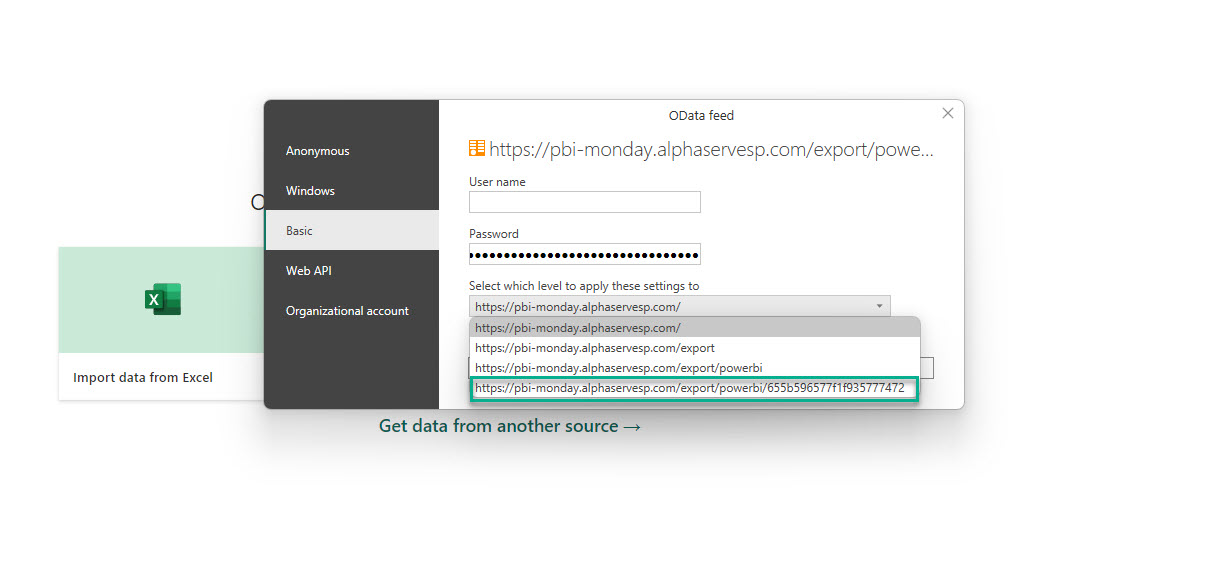Select the Basic authentication tab
Screen dimensions: 1206x577
[x=300, y=231]
